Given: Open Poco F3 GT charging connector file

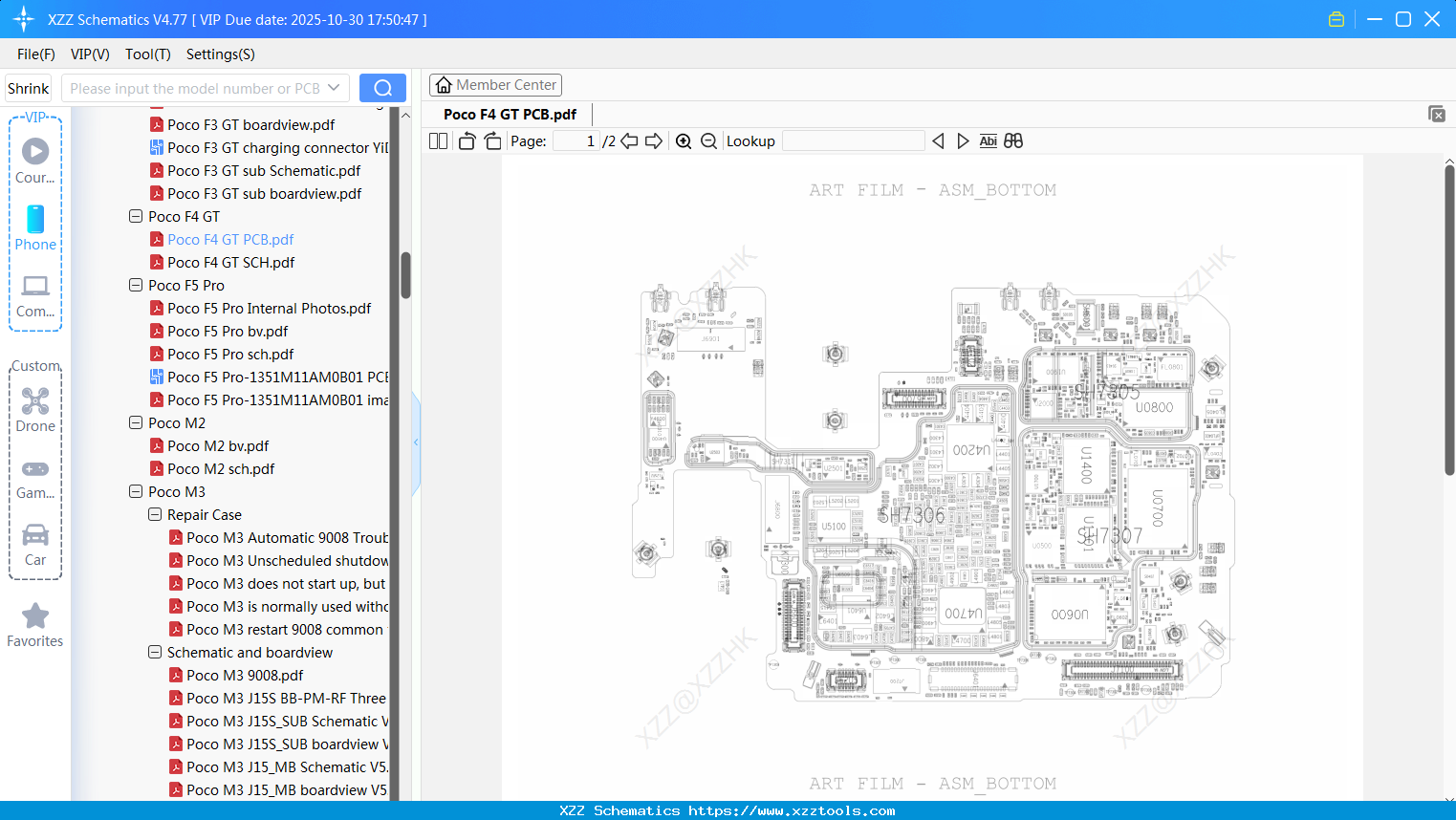Looking at the screenshot, I should click(x=269, y=148).
